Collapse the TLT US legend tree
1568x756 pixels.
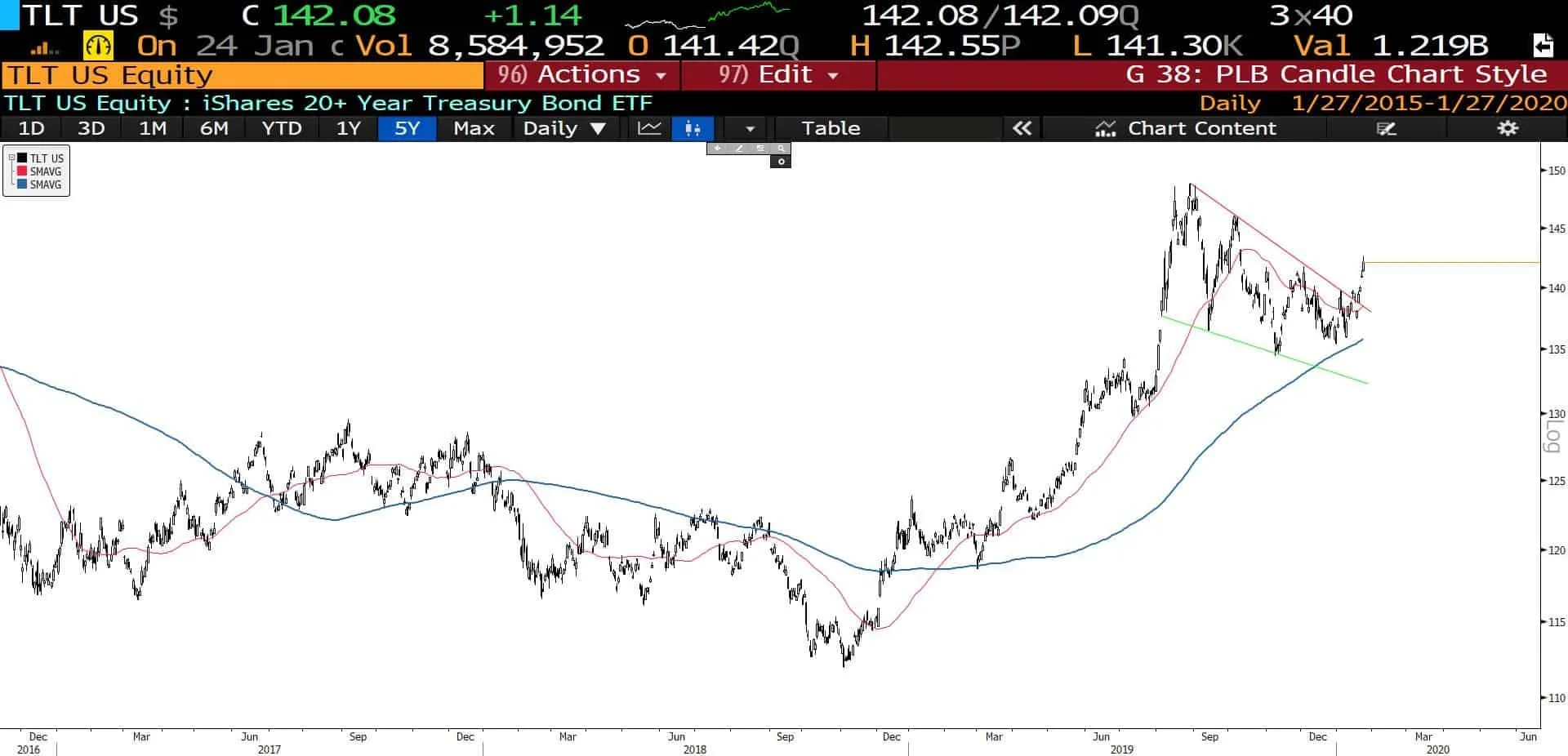coord(11,158)
